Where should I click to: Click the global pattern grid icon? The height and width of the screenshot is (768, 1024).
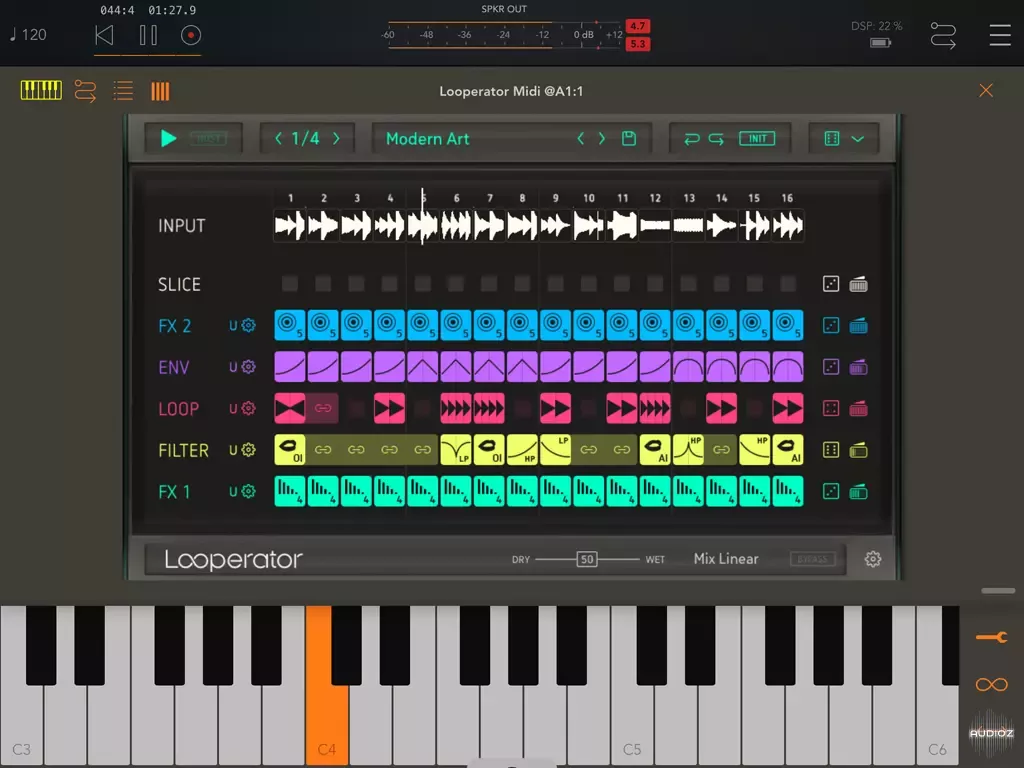pyautogui.click(x=831, y=138)
